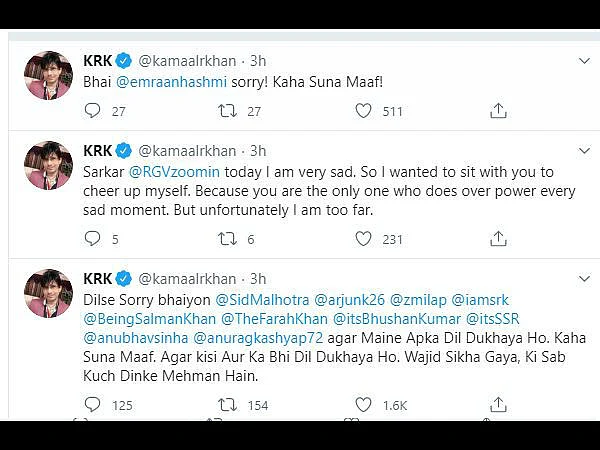Open the first tweet's more options chevron
Viewport: 600px width, 450px height.
pos(584,61)
